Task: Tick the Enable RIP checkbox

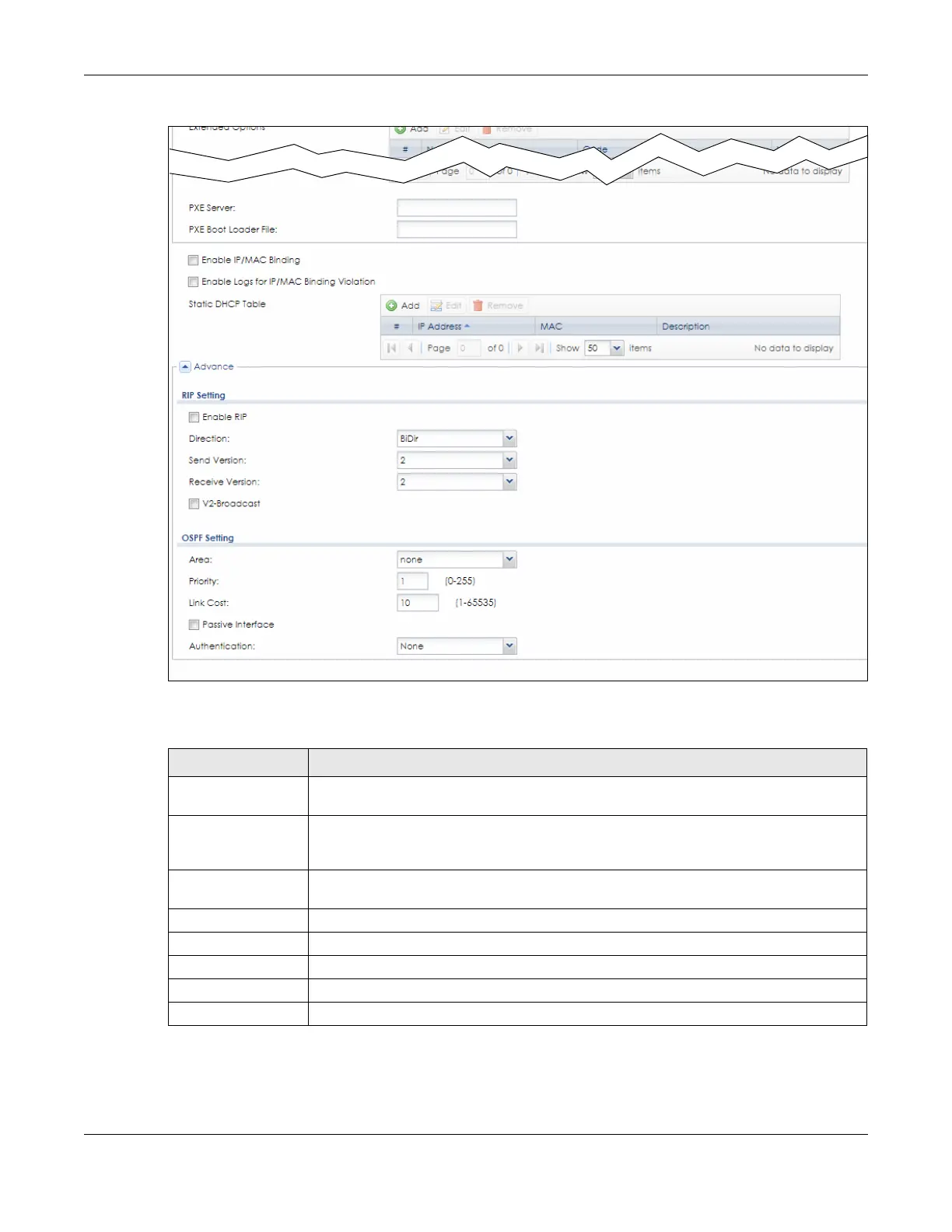Action: (194, 418)
